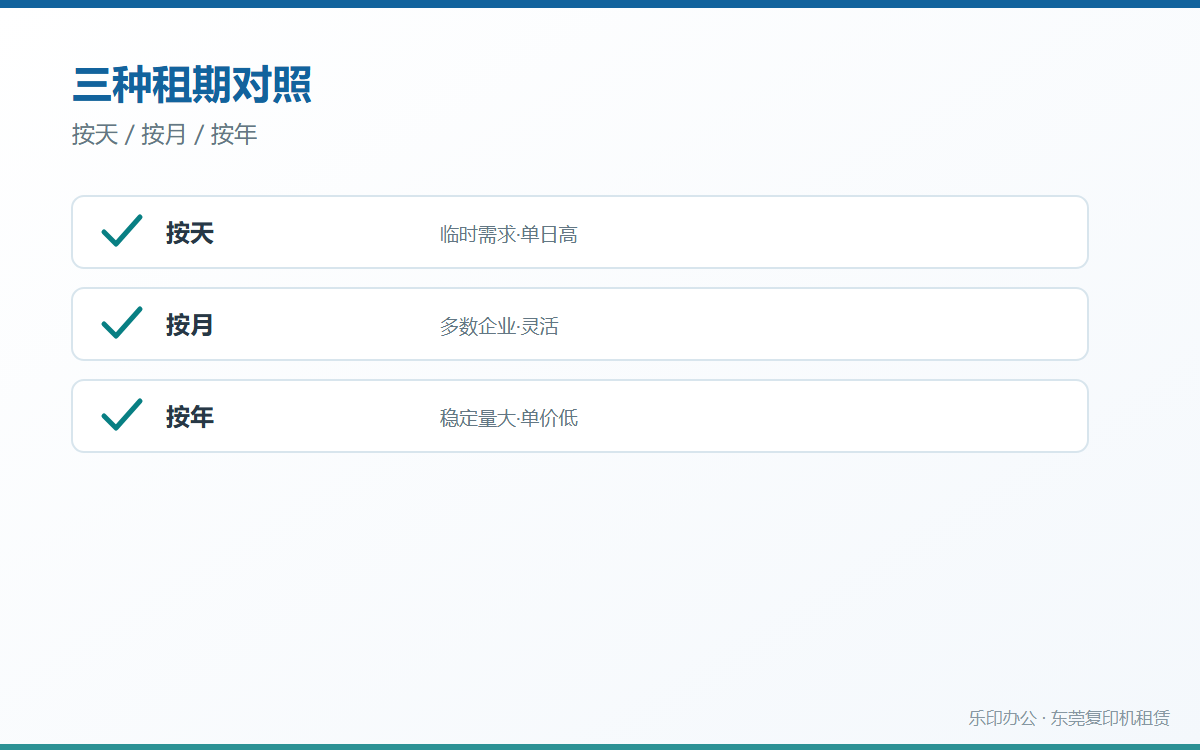
Task: Select the 按月 row label
Action: [x=190, y=326]
